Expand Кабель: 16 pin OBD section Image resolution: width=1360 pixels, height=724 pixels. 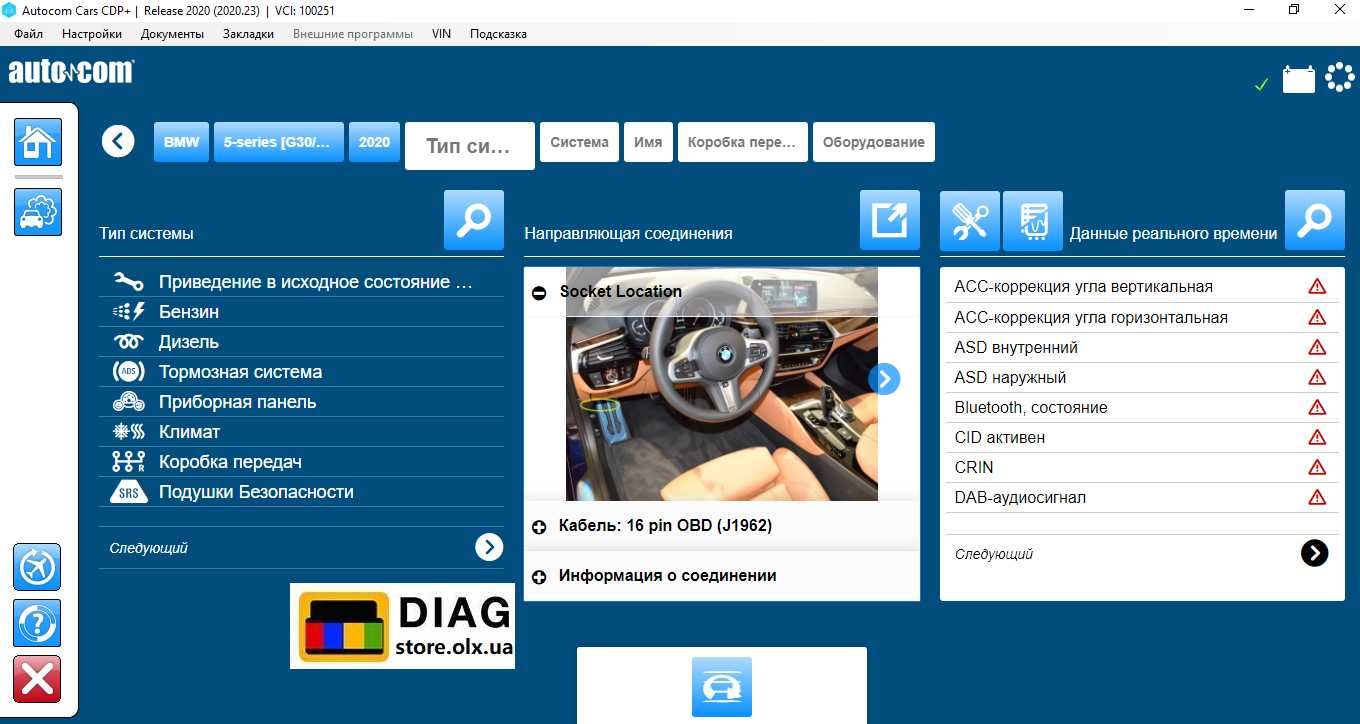(539, 527)
